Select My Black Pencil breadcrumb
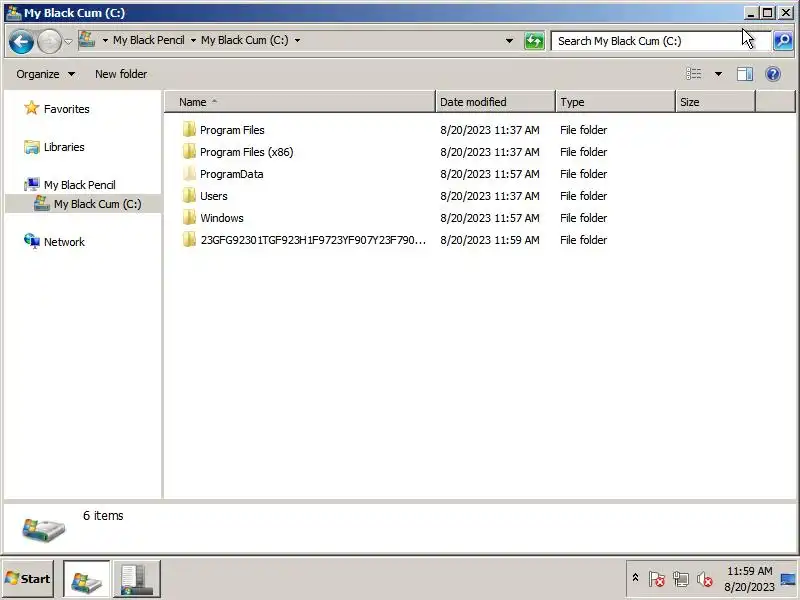 click(148, 40)
